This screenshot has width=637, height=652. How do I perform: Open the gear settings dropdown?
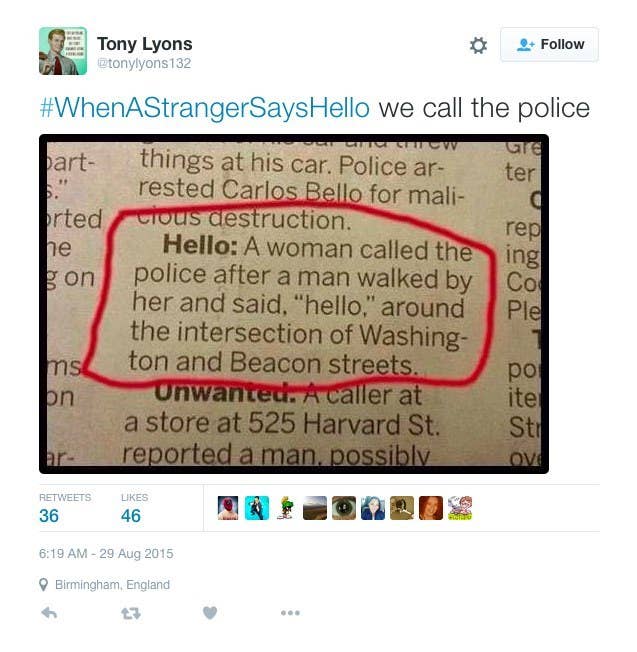click(478, 45)
